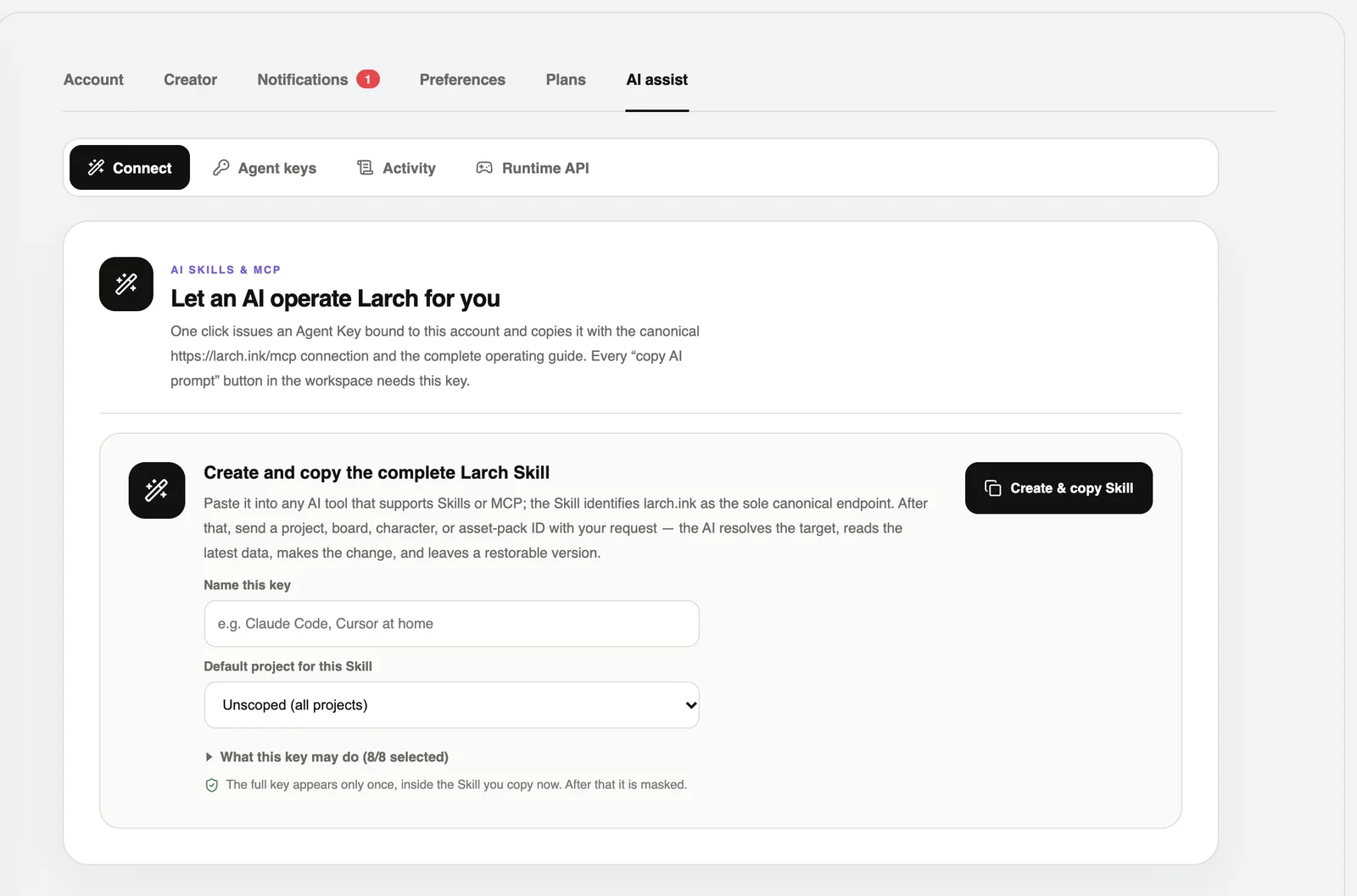Open the Plans tab

pos(566,80)
